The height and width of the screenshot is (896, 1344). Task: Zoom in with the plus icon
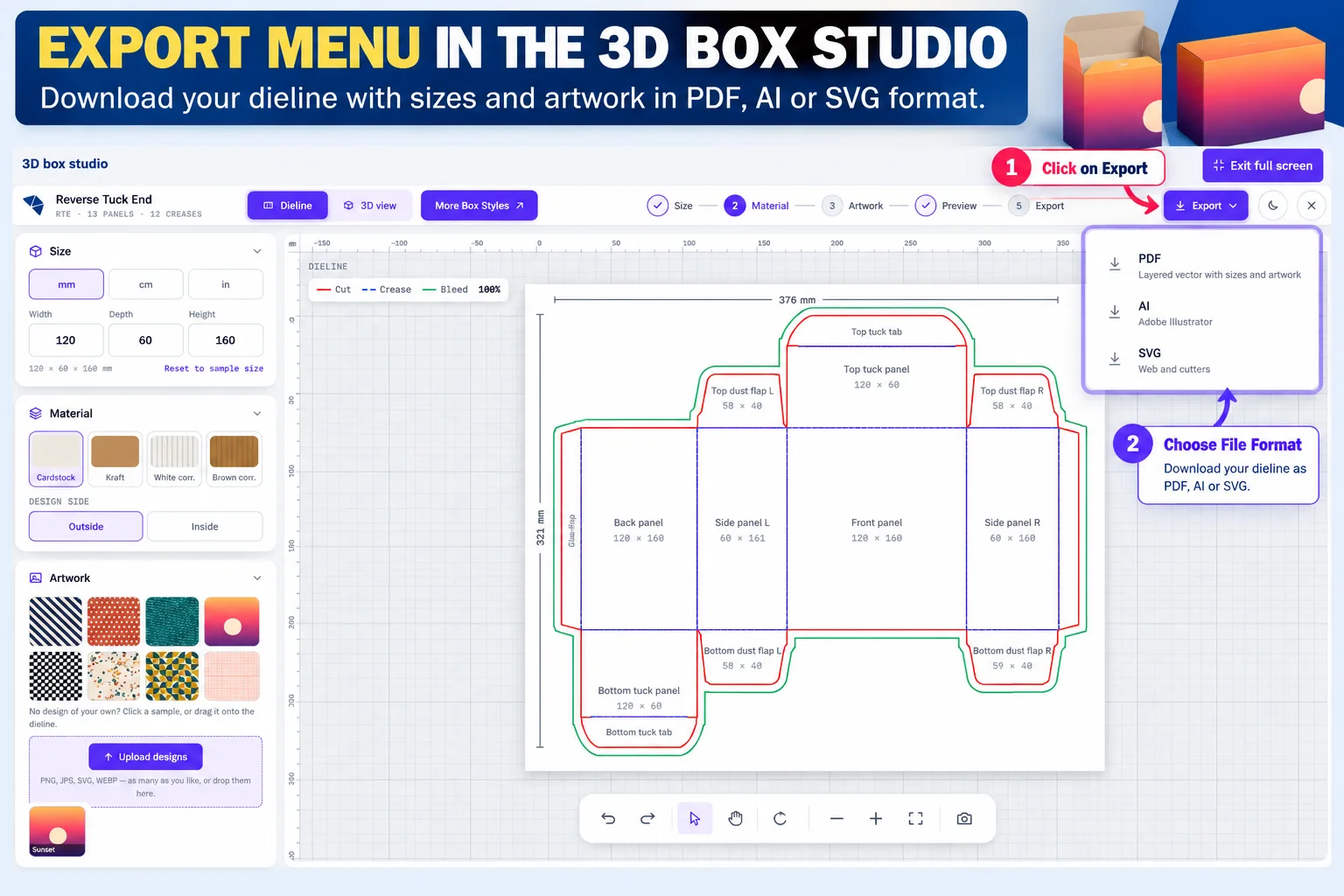pos(876,819)
